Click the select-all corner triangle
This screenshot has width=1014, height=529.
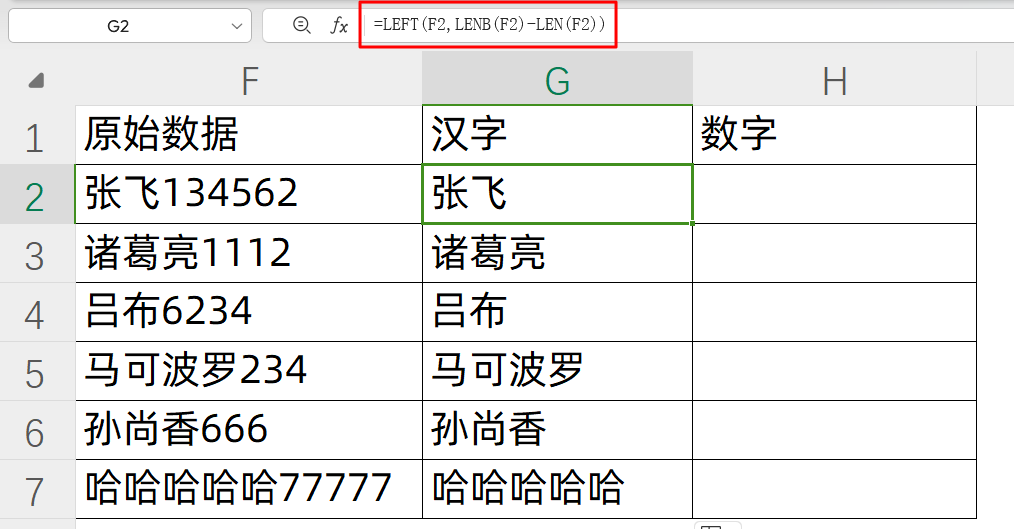tap(37, 80)
